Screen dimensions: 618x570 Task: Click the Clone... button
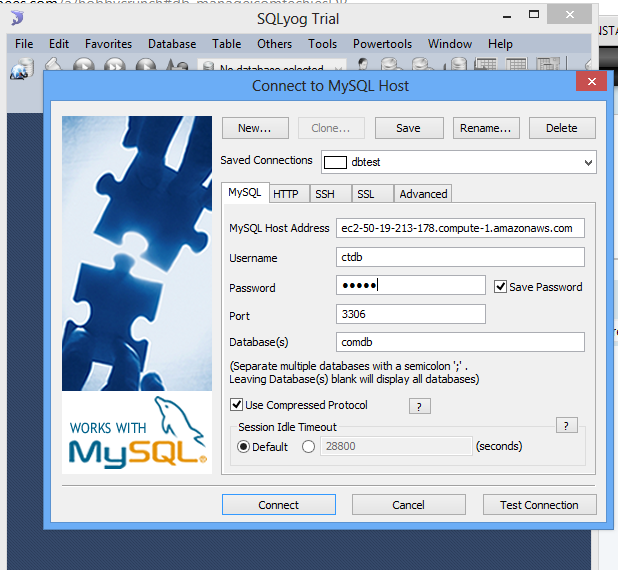tap(331, 128)
